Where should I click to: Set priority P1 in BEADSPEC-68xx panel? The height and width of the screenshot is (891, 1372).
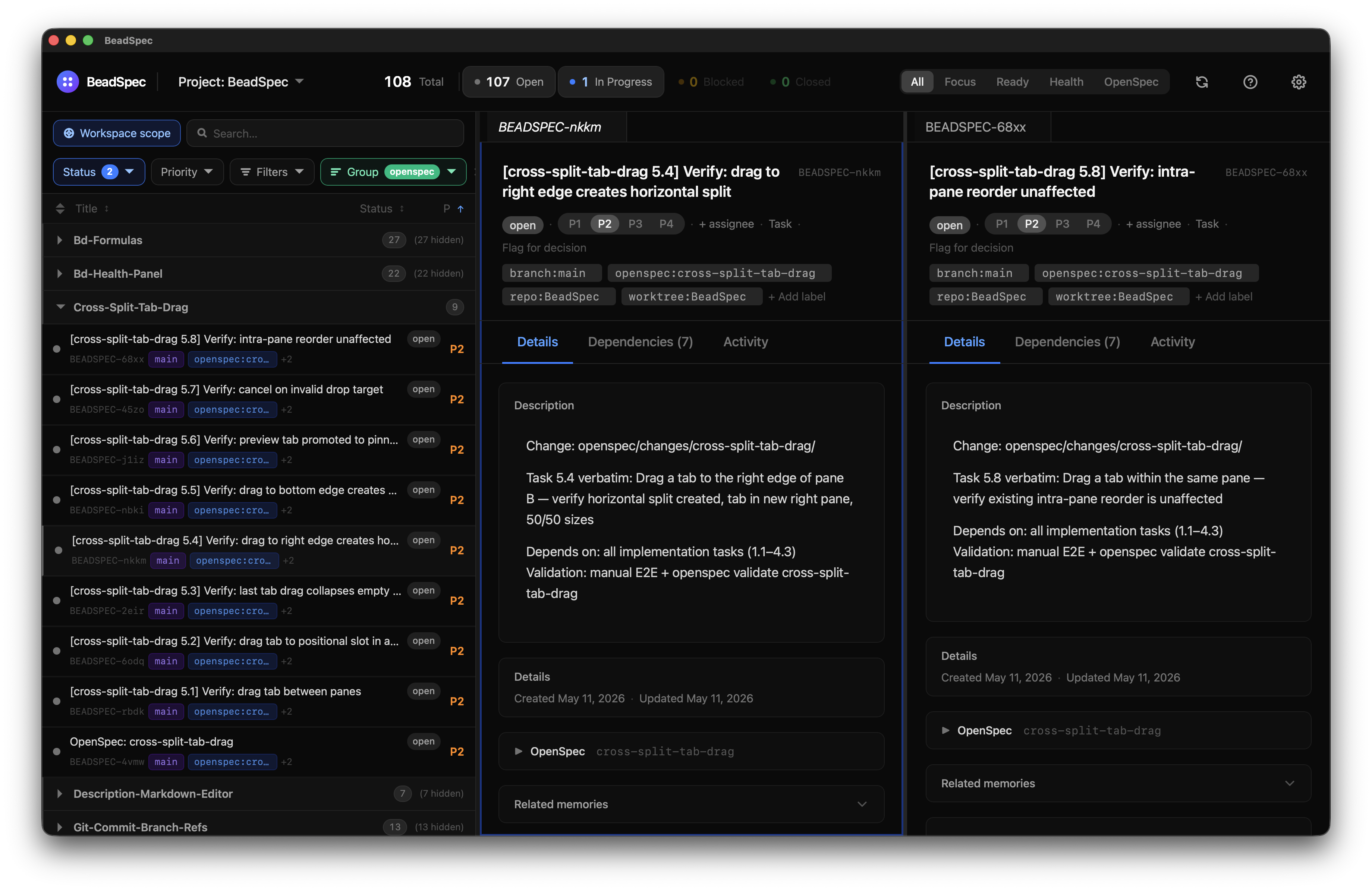1001,224
